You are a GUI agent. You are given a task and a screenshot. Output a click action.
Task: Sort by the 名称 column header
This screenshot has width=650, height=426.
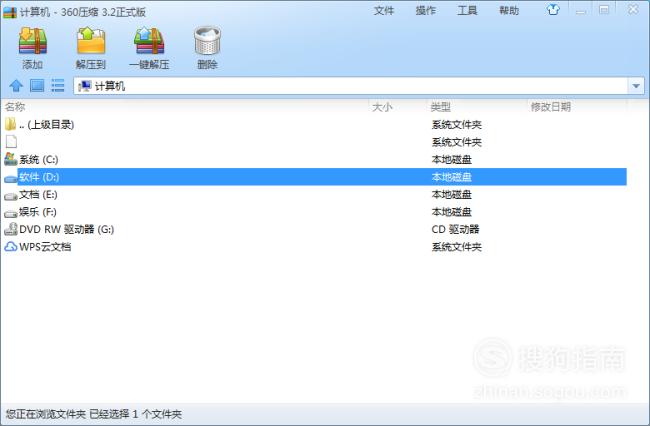(15, 107)
